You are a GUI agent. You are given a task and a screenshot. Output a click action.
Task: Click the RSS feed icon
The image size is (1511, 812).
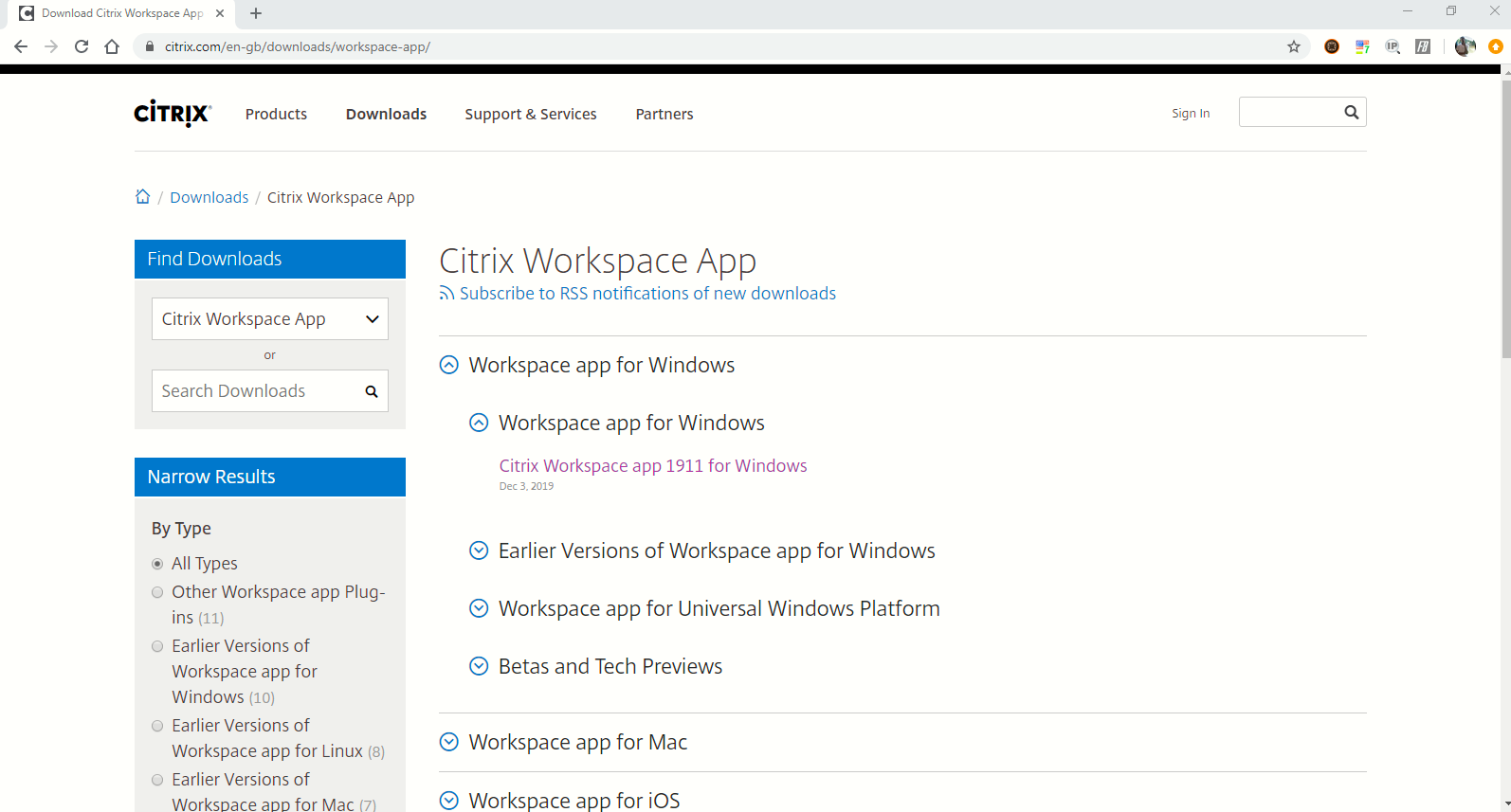click(446, 294)
